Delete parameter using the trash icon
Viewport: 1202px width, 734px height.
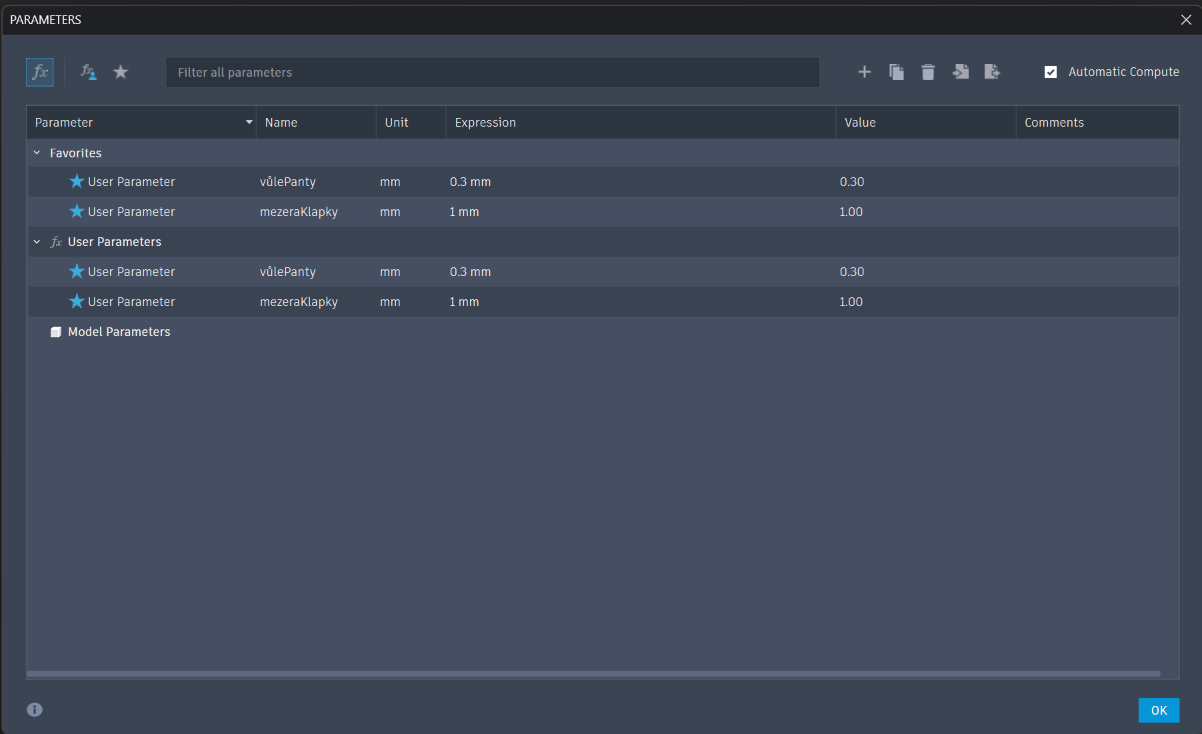[x=928, y=72]
